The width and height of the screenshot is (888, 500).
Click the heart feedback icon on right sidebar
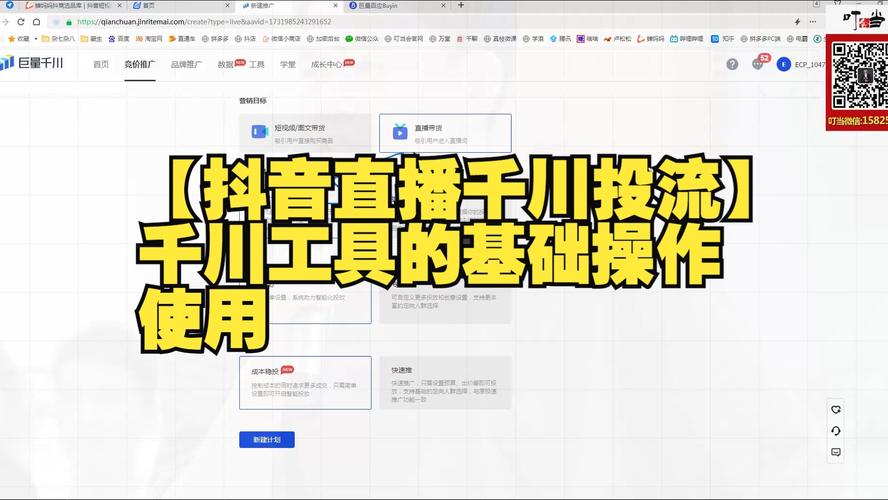click(836, 409)
